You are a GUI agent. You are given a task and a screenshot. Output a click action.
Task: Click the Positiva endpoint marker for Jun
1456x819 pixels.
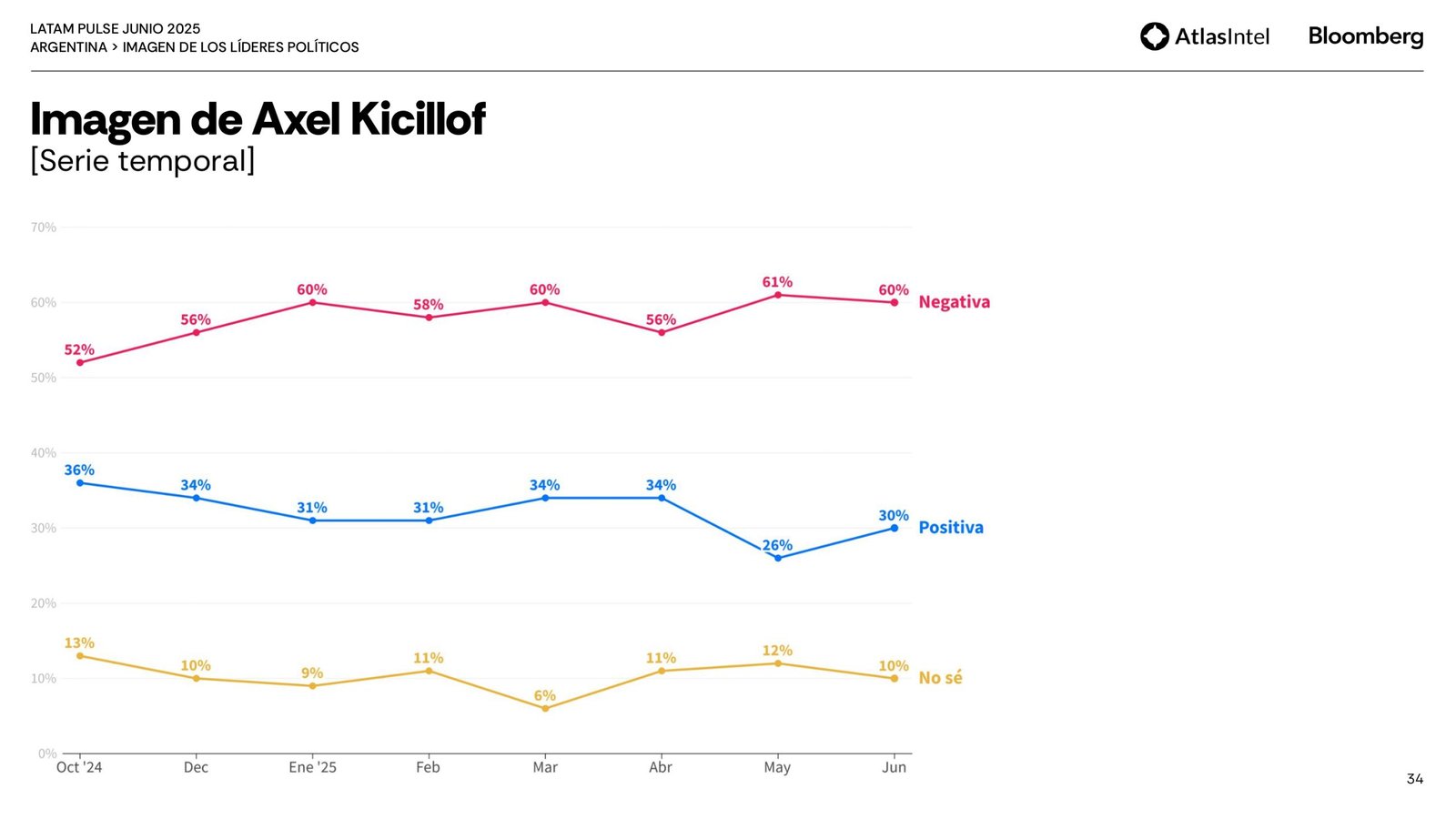(x=895, y=528)
